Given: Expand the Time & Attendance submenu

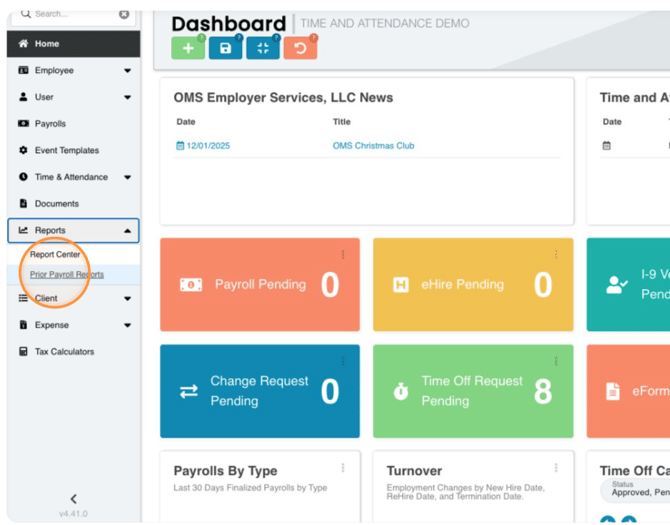Looking at the screenshot, I should pyautogui.click(x=127, y=177).
